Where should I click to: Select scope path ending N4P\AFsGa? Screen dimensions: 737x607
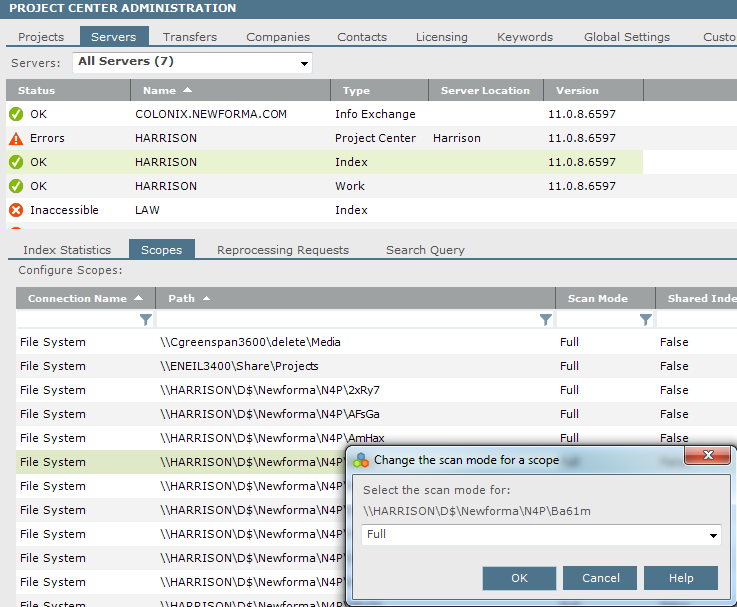click(x=270, y=414)
